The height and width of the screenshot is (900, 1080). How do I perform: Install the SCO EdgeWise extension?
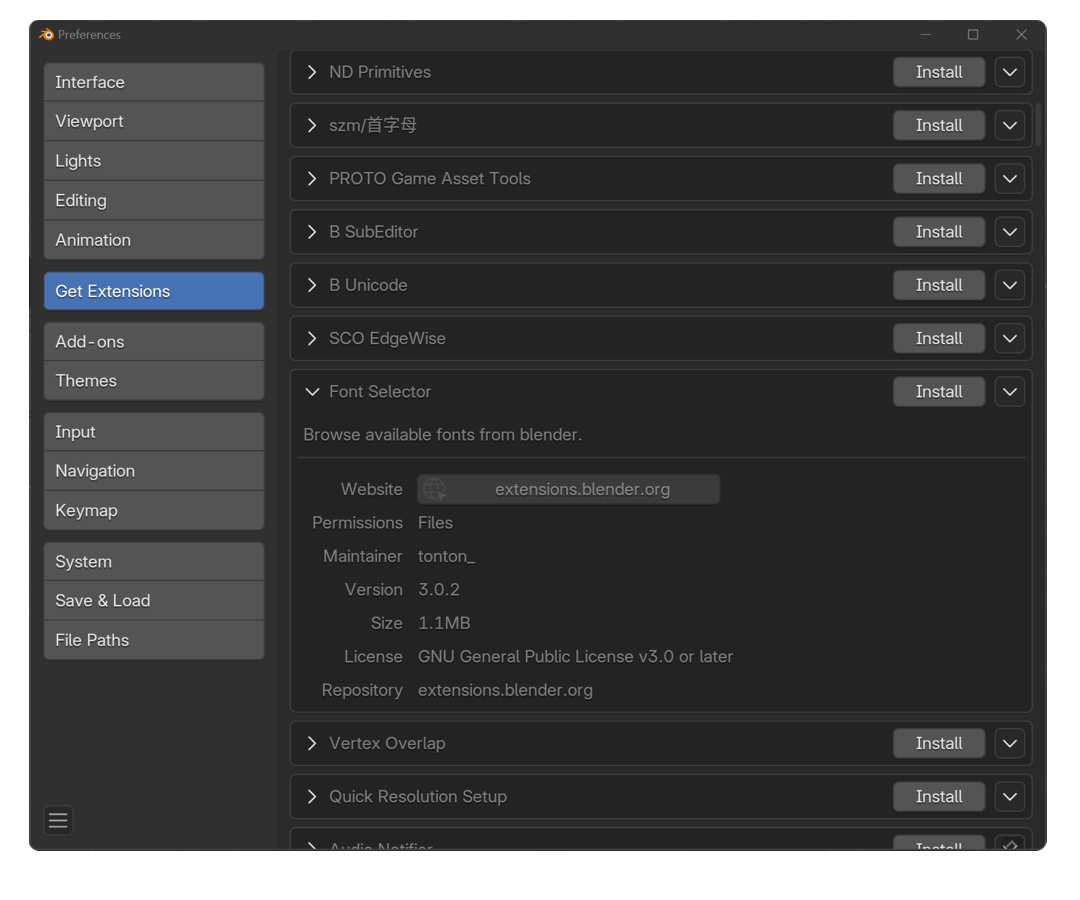(939, 338)
